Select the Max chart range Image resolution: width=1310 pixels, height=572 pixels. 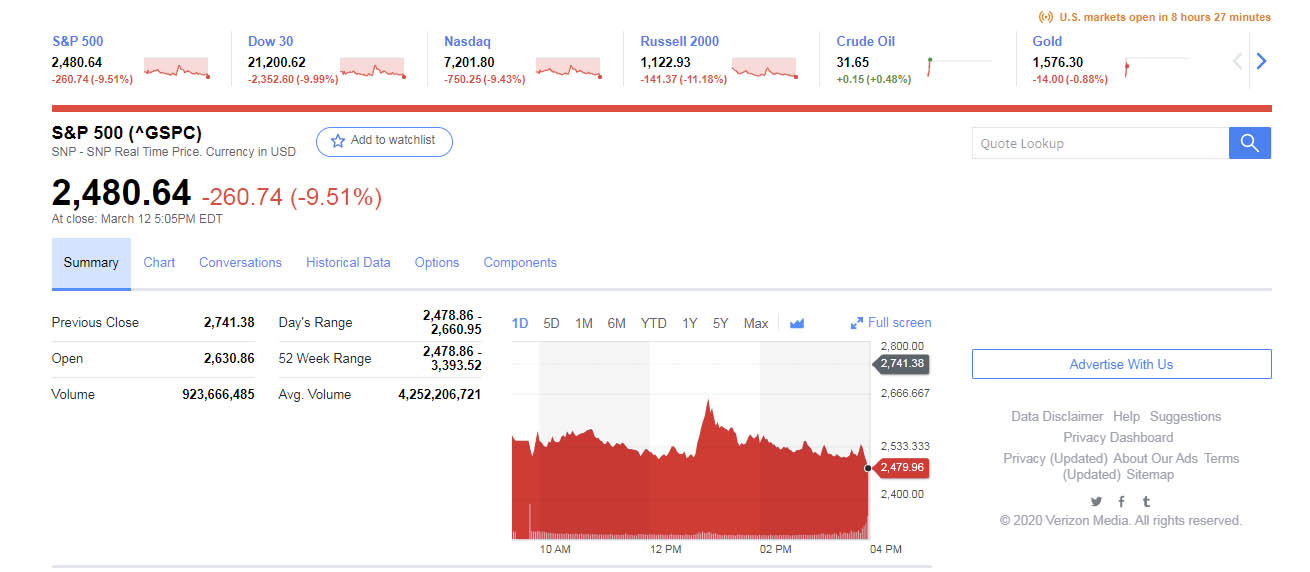(x=756, y=323)
